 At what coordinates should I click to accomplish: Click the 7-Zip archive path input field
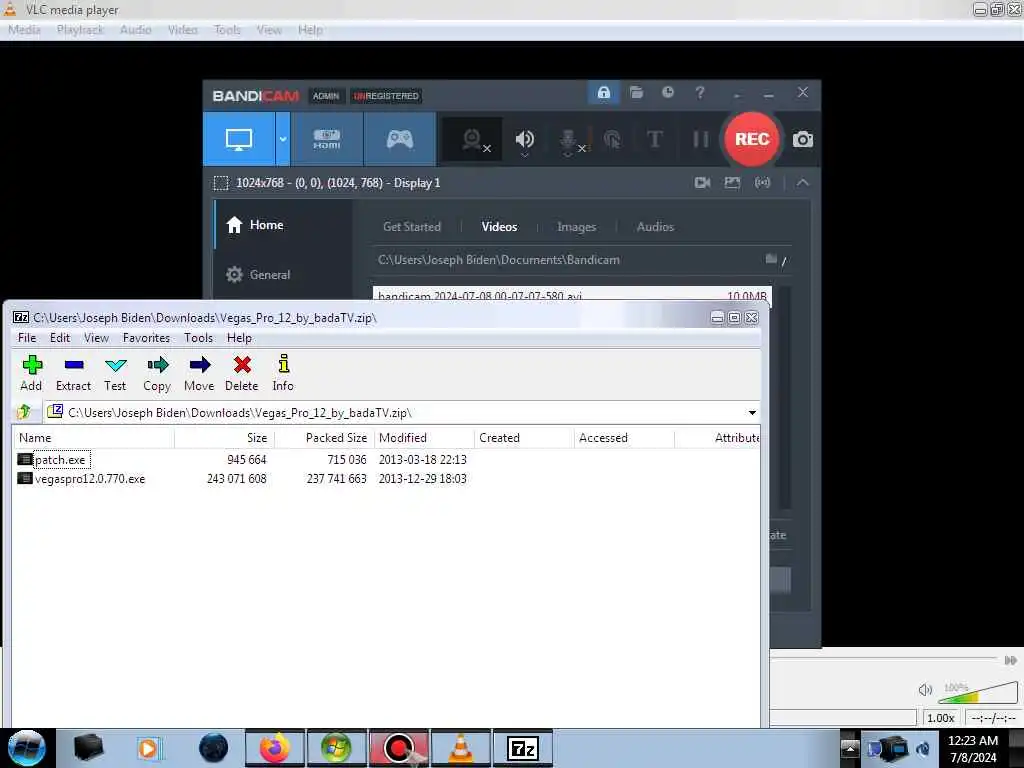tap(402, 413)
